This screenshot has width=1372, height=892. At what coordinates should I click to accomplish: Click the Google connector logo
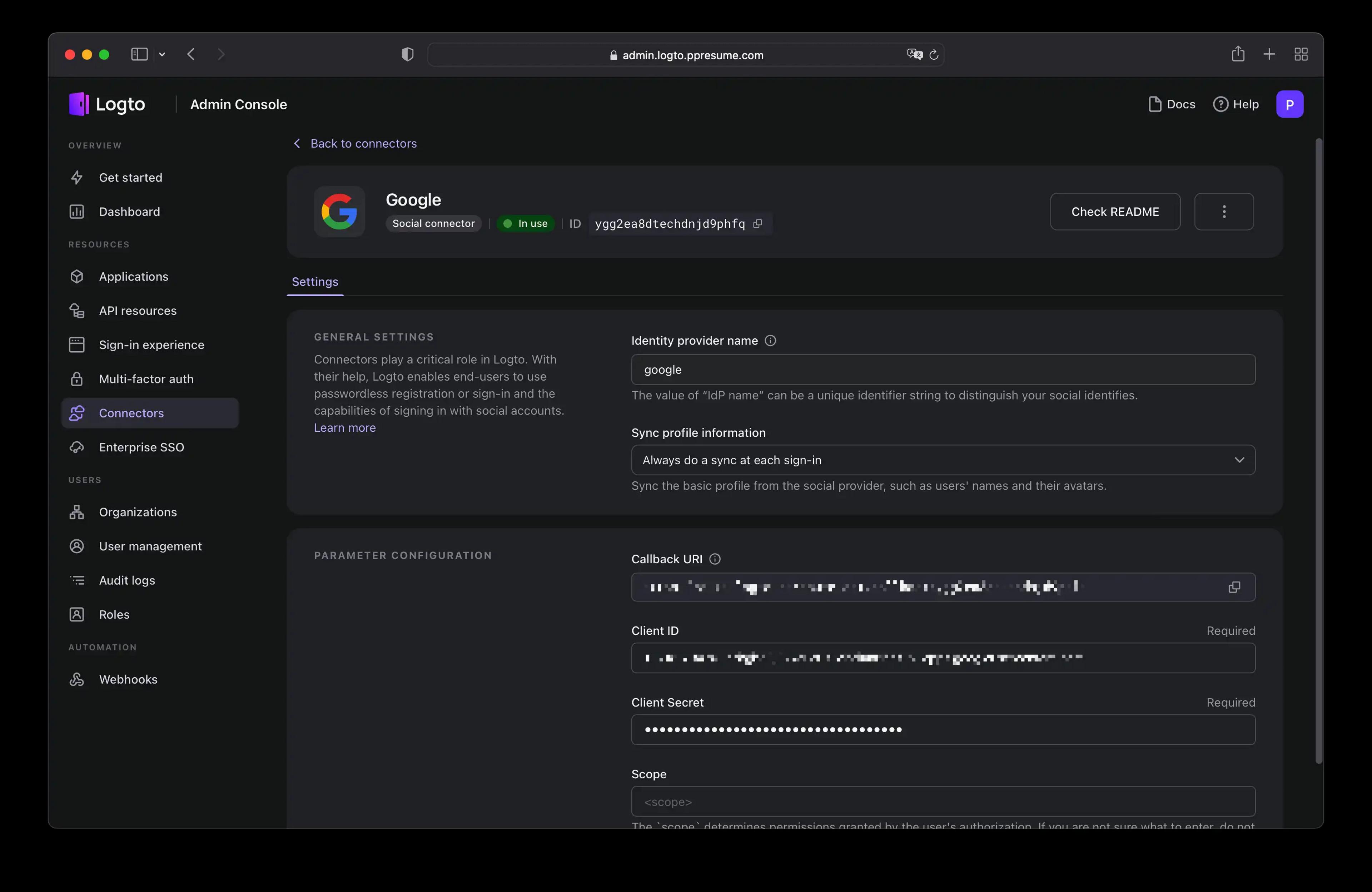[339, 212]
